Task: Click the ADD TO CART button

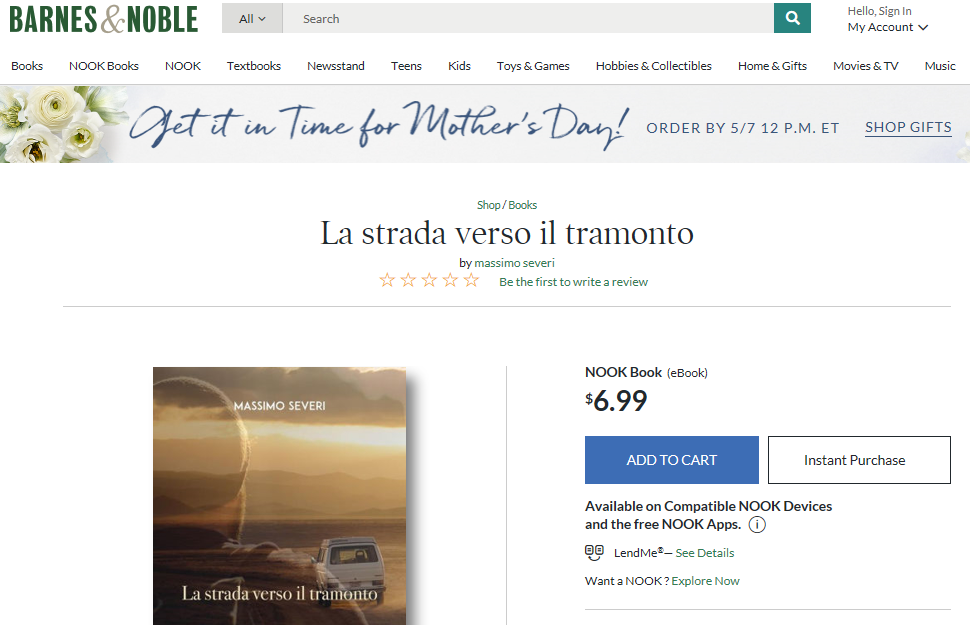Action: [x=672, y=460]
